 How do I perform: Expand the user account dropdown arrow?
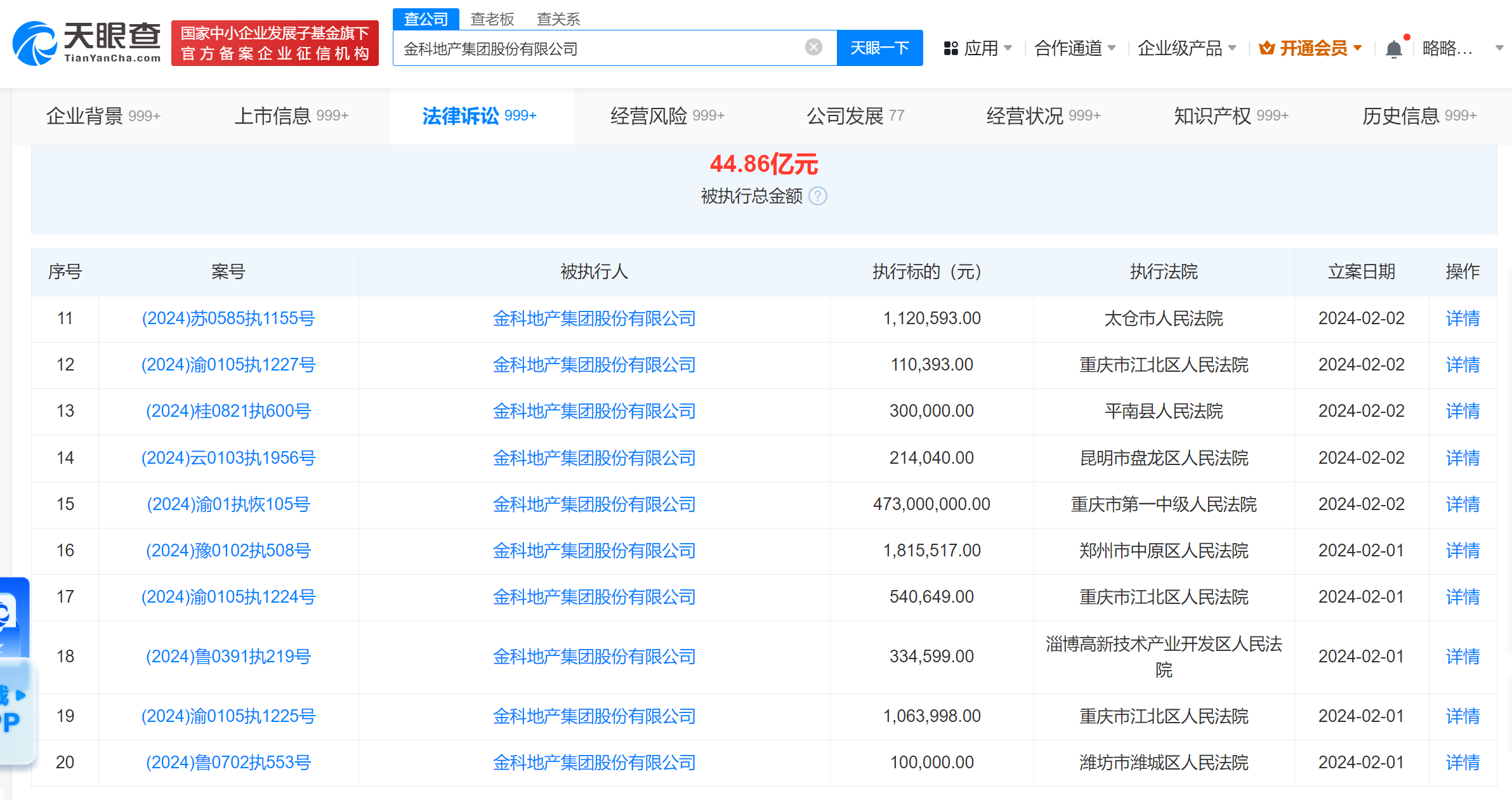click(1500, 48)
